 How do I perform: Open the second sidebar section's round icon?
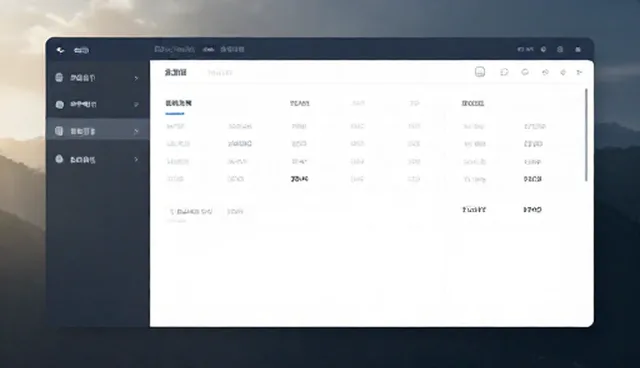coord(60,104)
